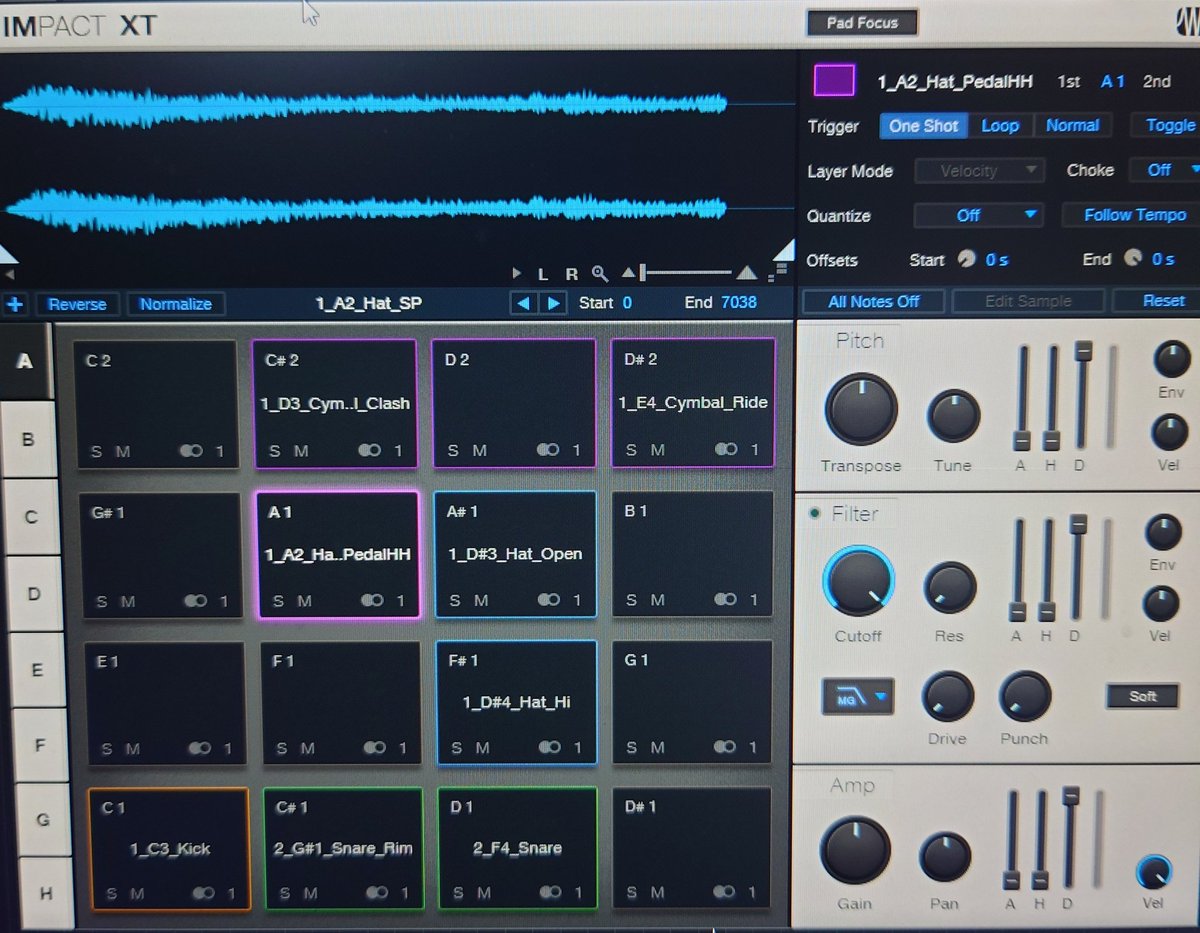Click the Tune knob
Screen dimensions: 1200x933
[x=953, y=417]
